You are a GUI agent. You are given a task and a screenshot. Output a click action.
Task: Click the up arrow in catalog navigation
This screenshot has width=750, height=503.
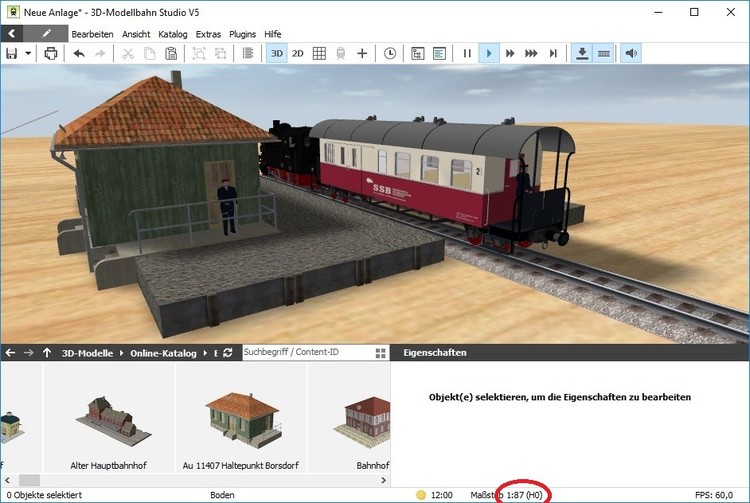[47, 353]
